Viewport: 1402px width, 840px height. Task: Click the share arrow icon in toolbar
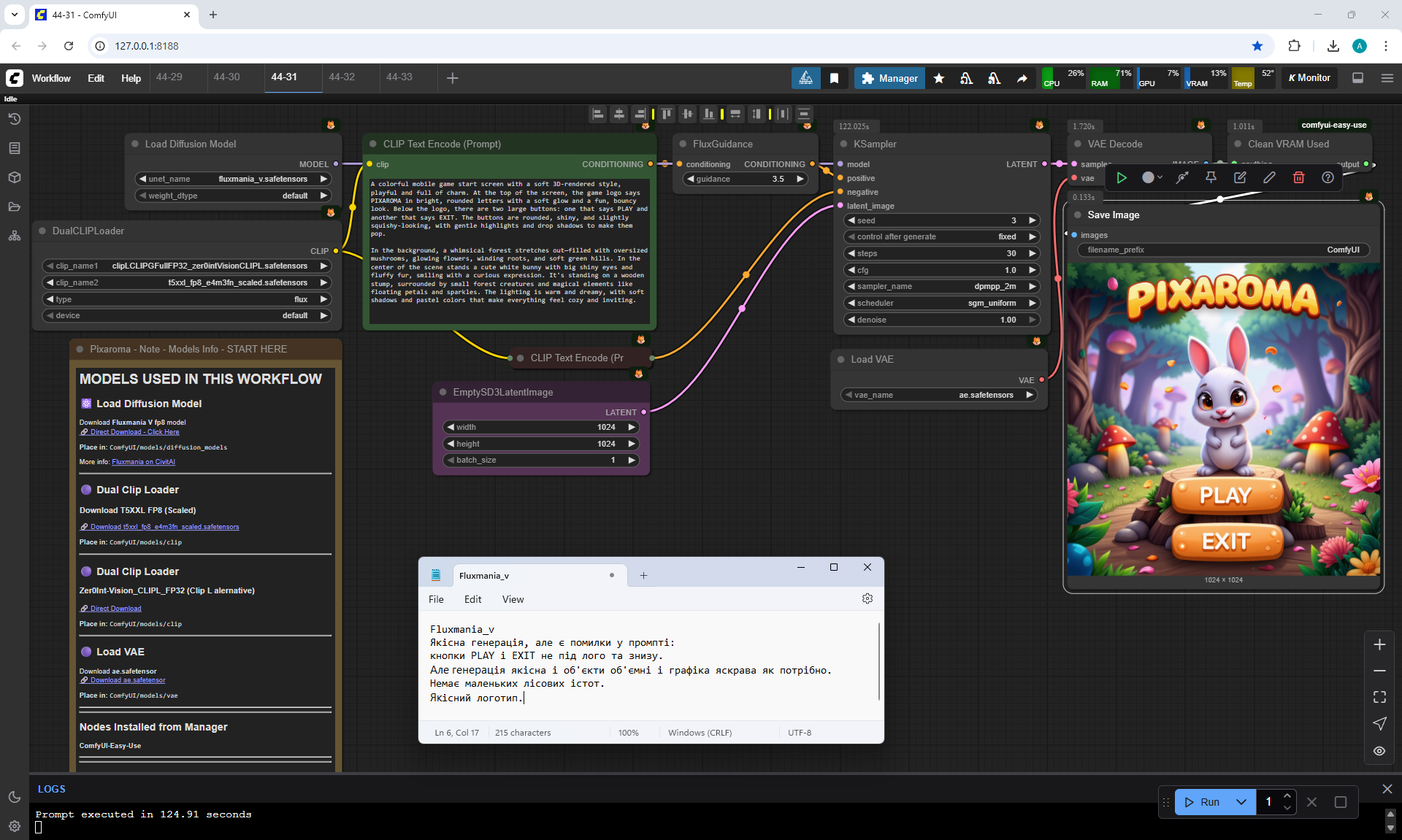pos(1022,78)
